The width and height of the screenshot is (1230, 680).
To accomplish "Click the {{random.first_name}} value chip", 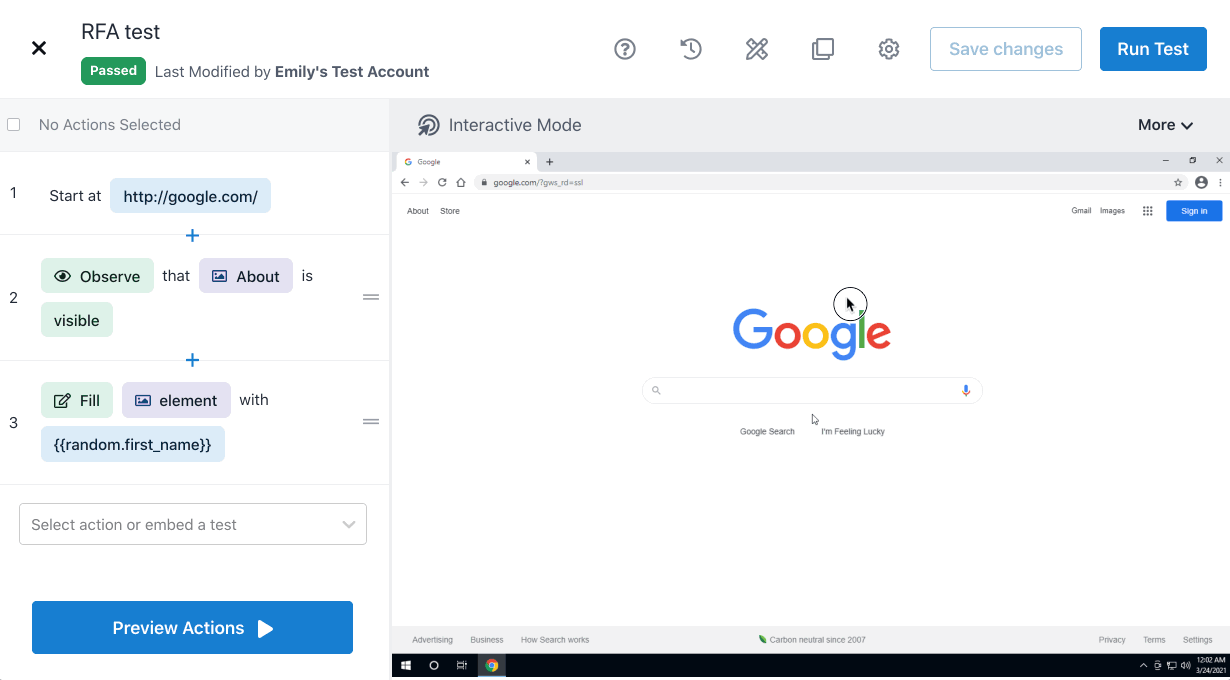I will pyautogui.click(x=133, y=444).
